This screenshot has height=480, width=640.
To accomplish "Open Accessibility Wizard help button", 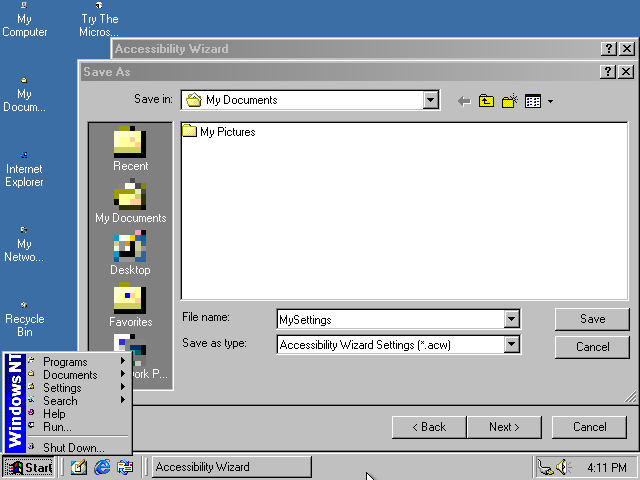I will point(609,49).
